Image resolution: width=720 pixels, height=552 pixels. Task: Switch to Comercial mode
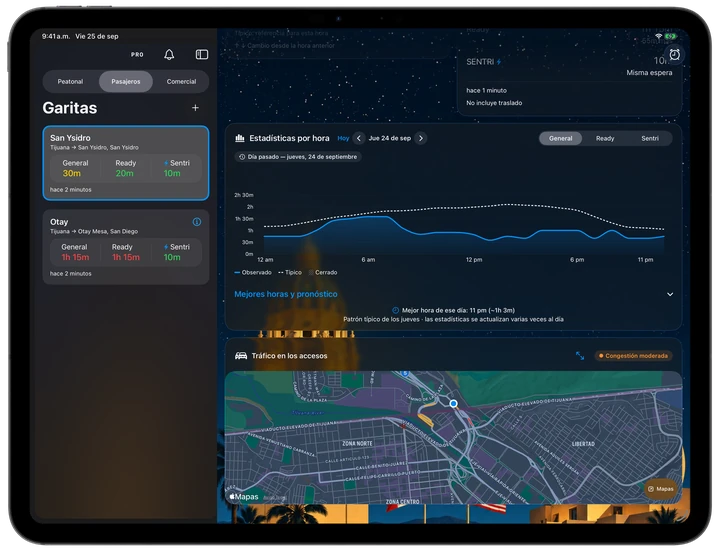point(181,82)
